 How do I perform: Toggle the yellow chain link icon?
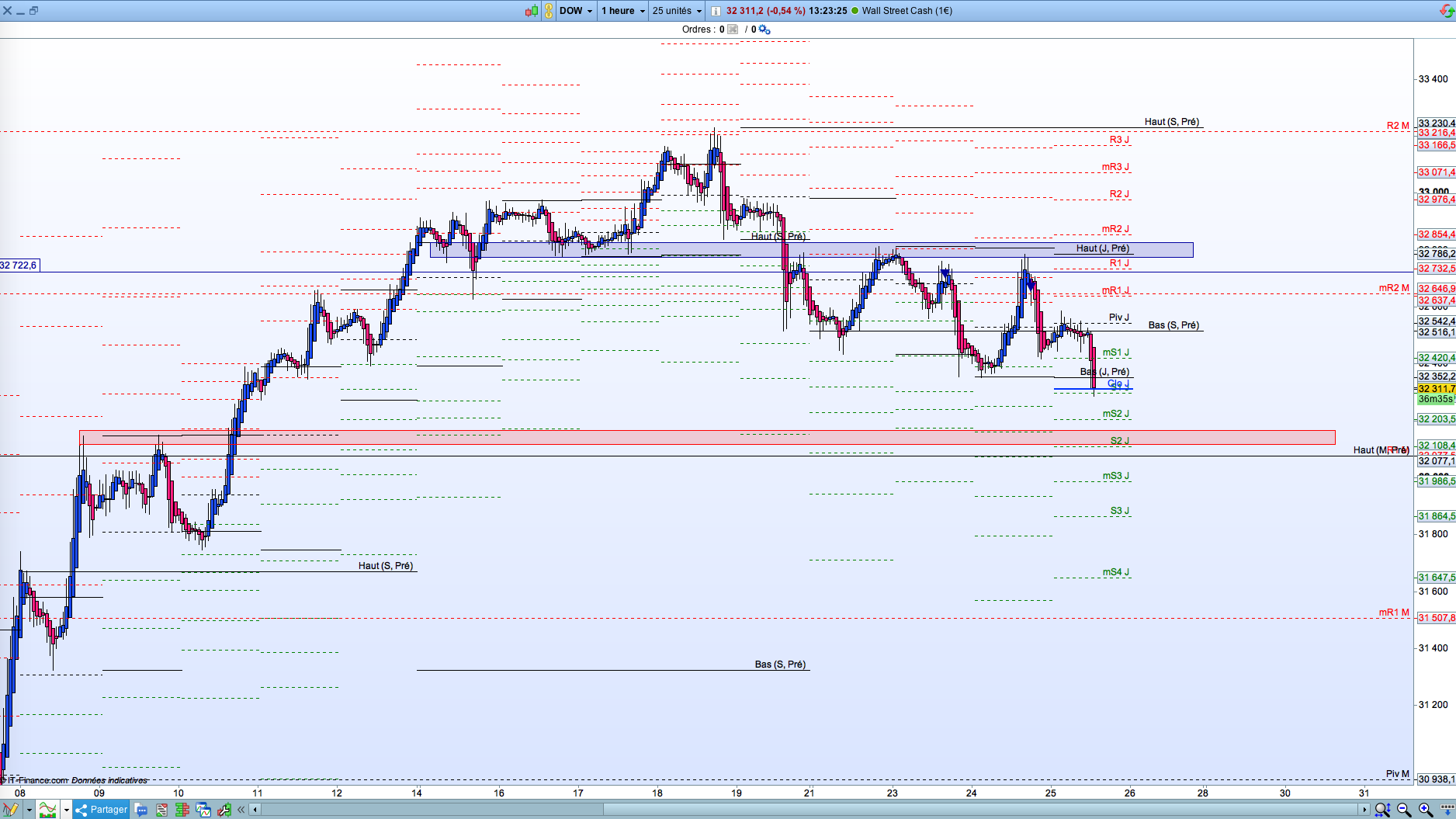tap(549, 11)
